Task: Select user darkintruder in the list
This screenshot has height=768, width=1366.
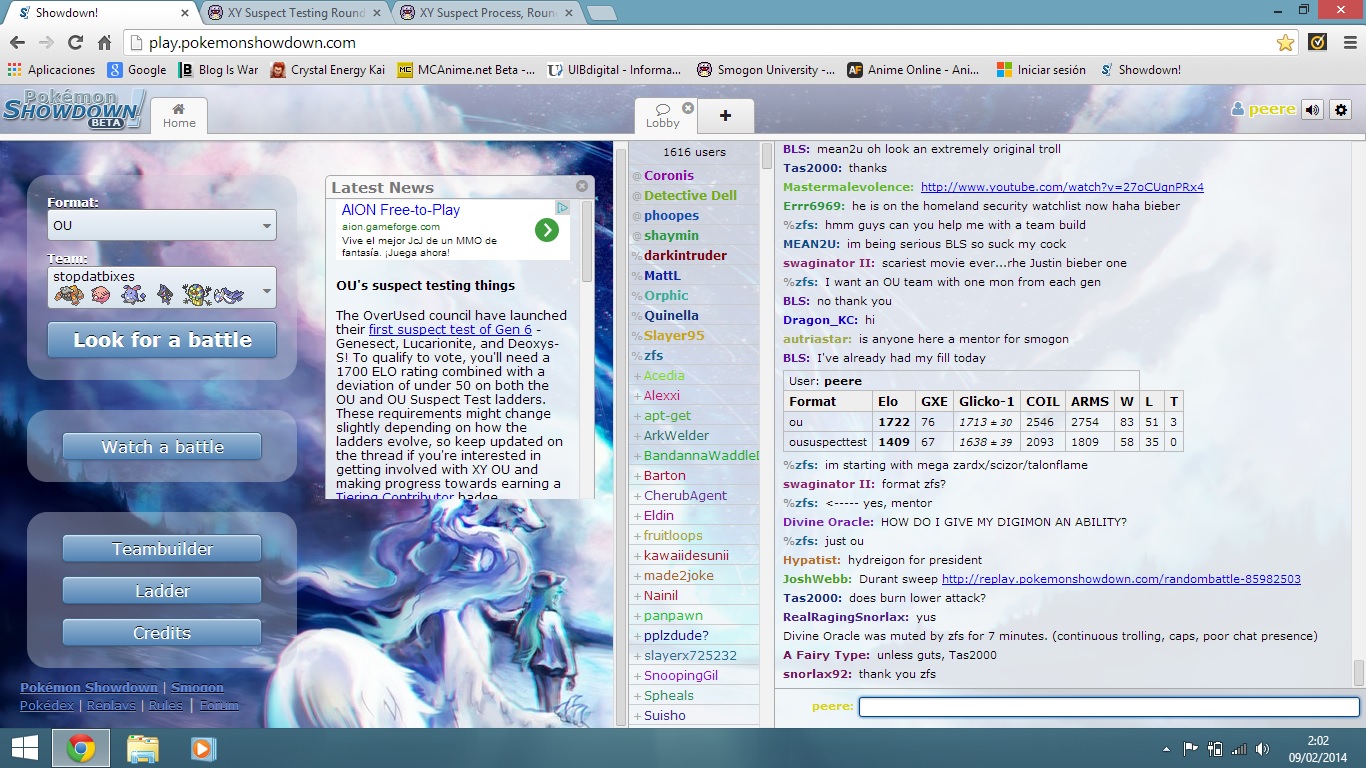Action: click(685, 255)
